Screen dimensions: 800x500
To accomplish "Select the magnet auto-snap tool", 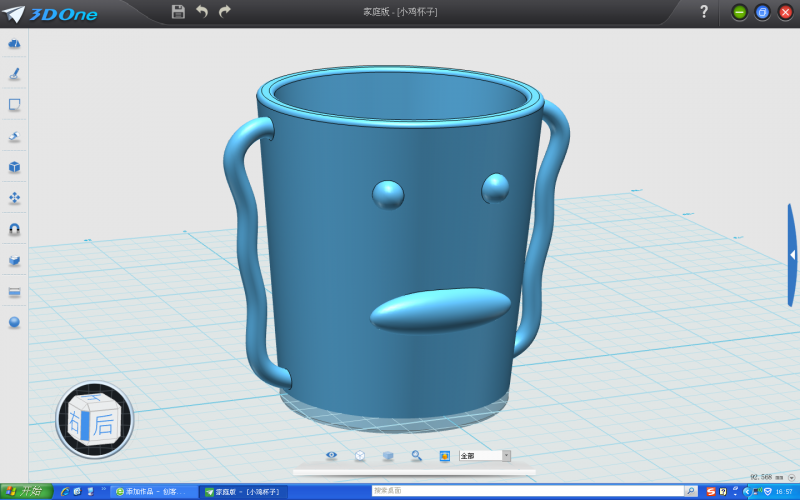I will 14,229.
